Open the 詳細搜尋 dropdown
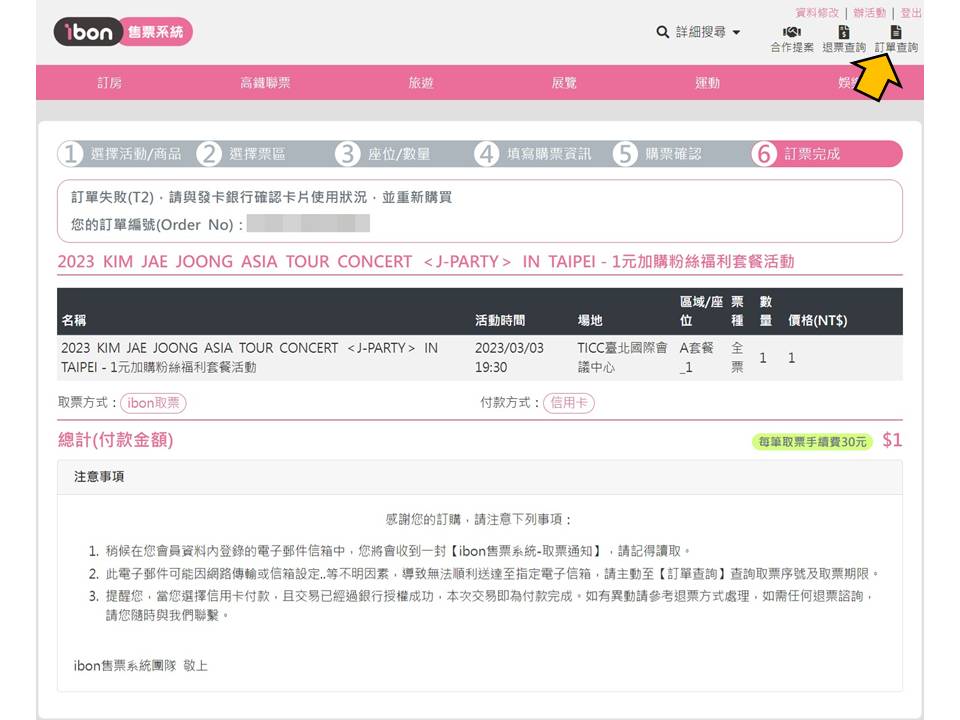 click(x=707, y=32)
